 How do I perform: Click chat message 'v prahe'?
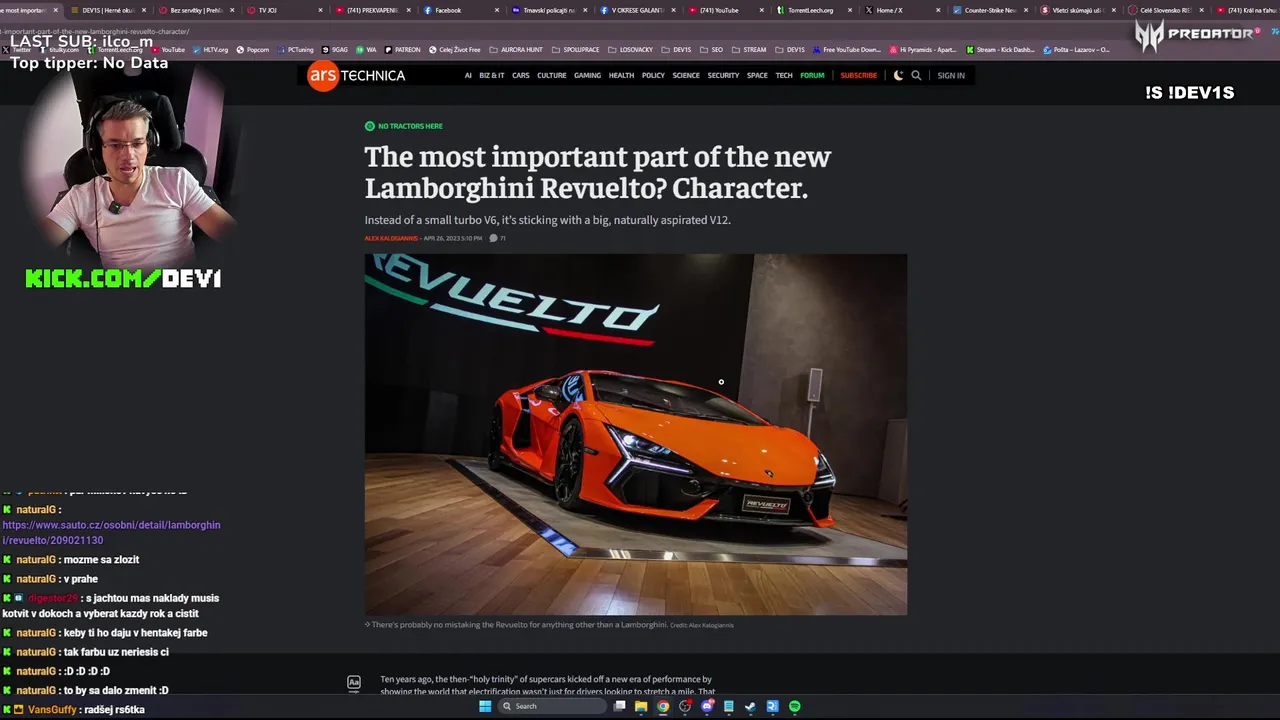(x=80, y=579)
